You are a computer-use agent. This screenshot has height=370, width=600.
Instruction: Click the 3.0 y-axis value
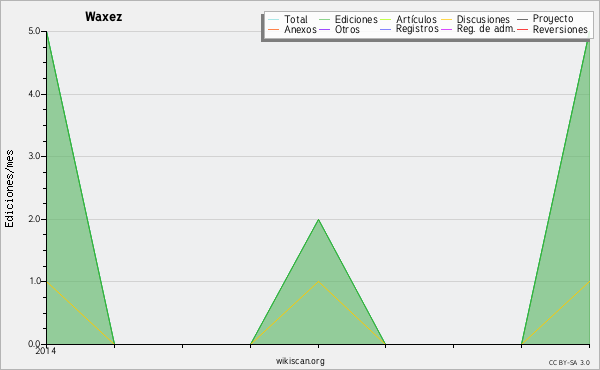click(34, 156)
